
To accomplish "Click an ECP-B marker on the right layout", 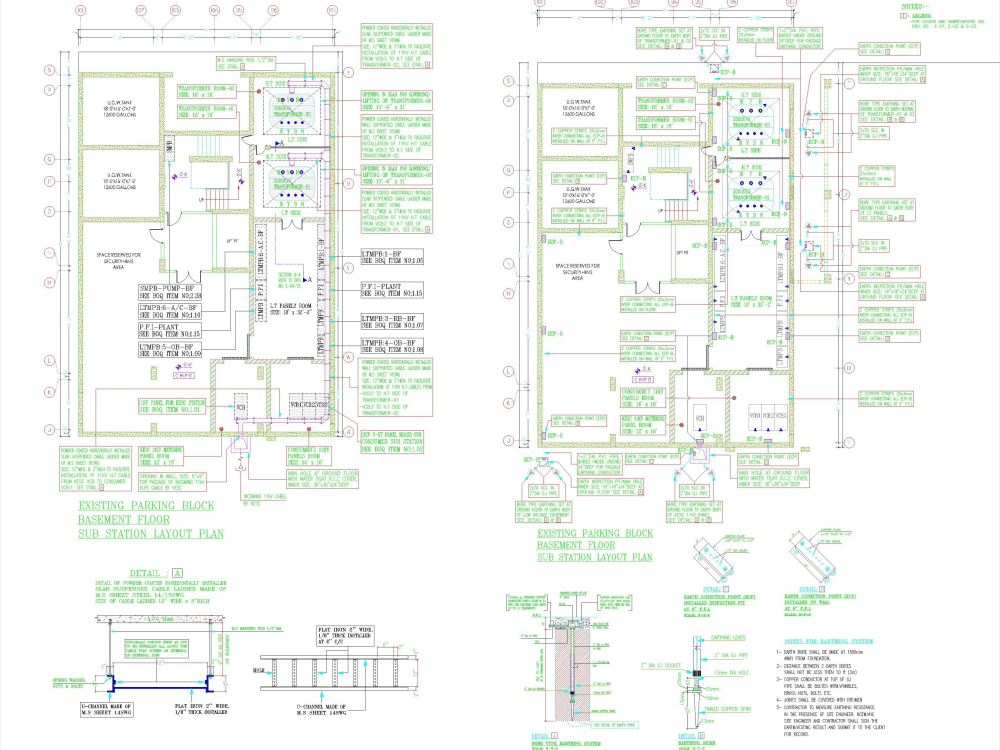I will 639,177.
